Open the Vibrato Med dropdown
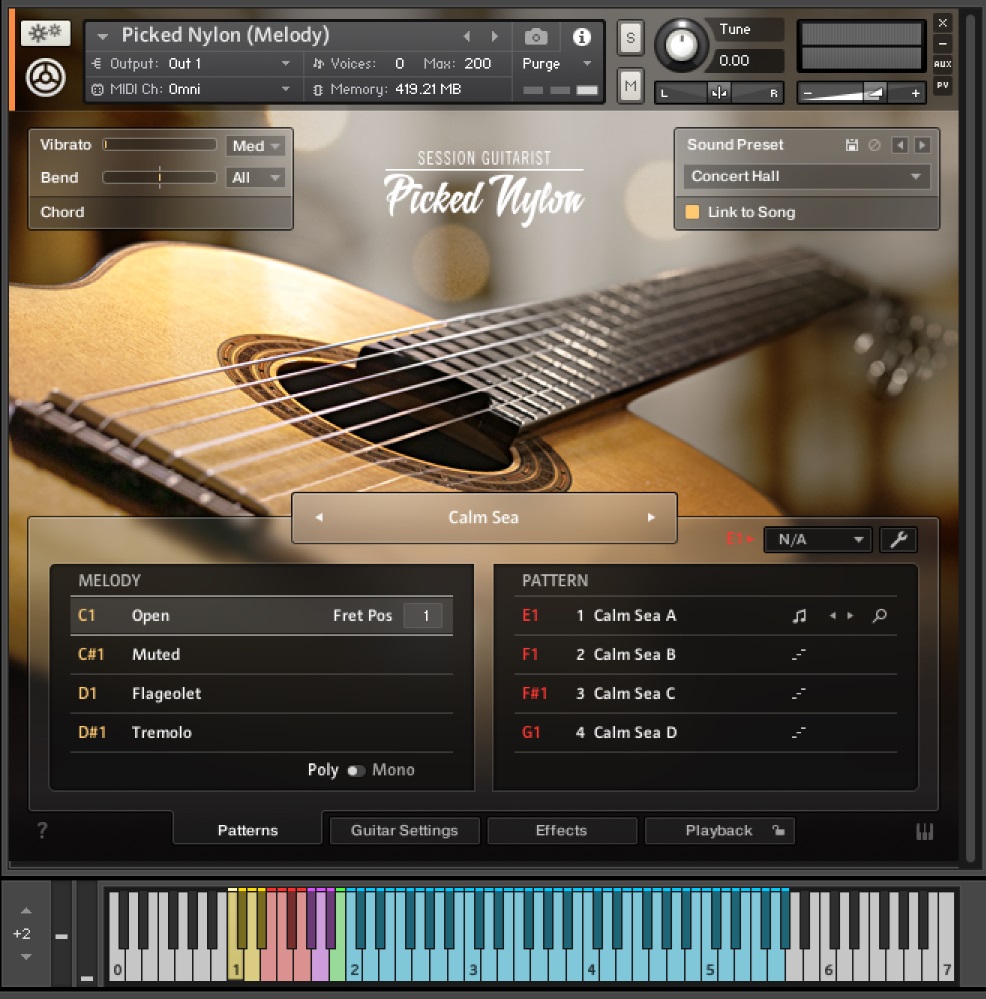The width and height of the screenshot is (986, 999). click(255, 146)
